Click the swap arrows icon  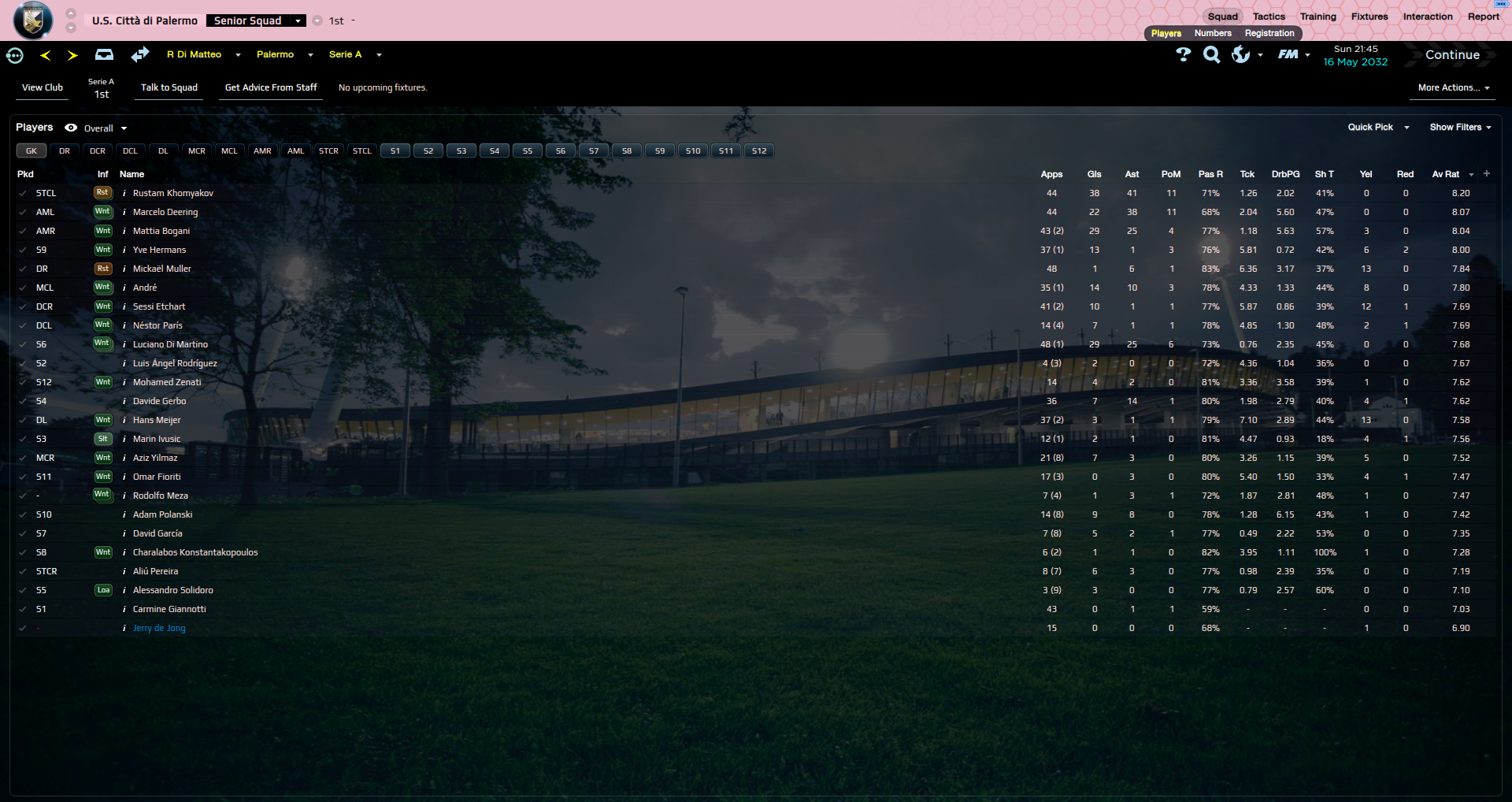pyautogui.click(x=140, y=54)
